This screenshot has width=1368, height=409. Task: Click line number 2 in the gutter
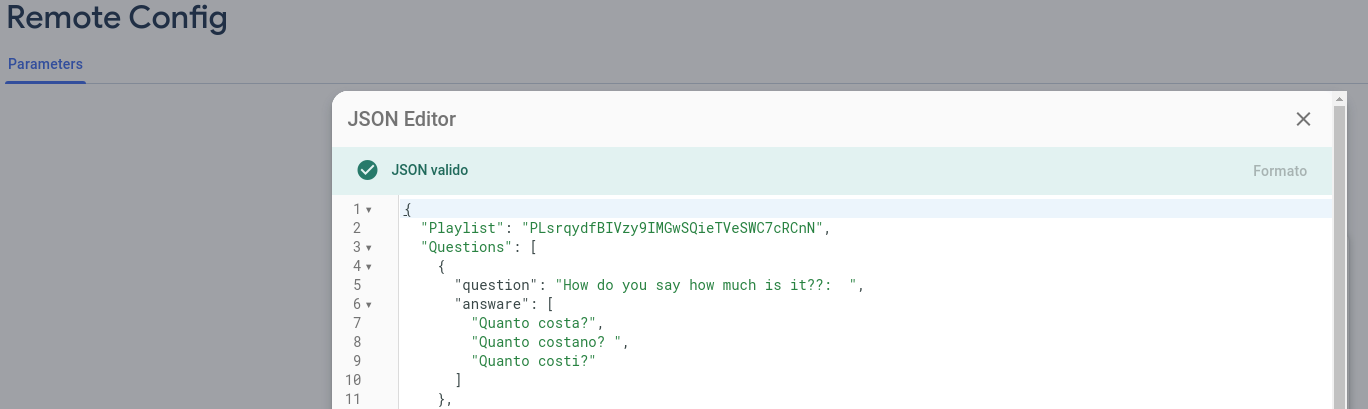click(356, 228)
